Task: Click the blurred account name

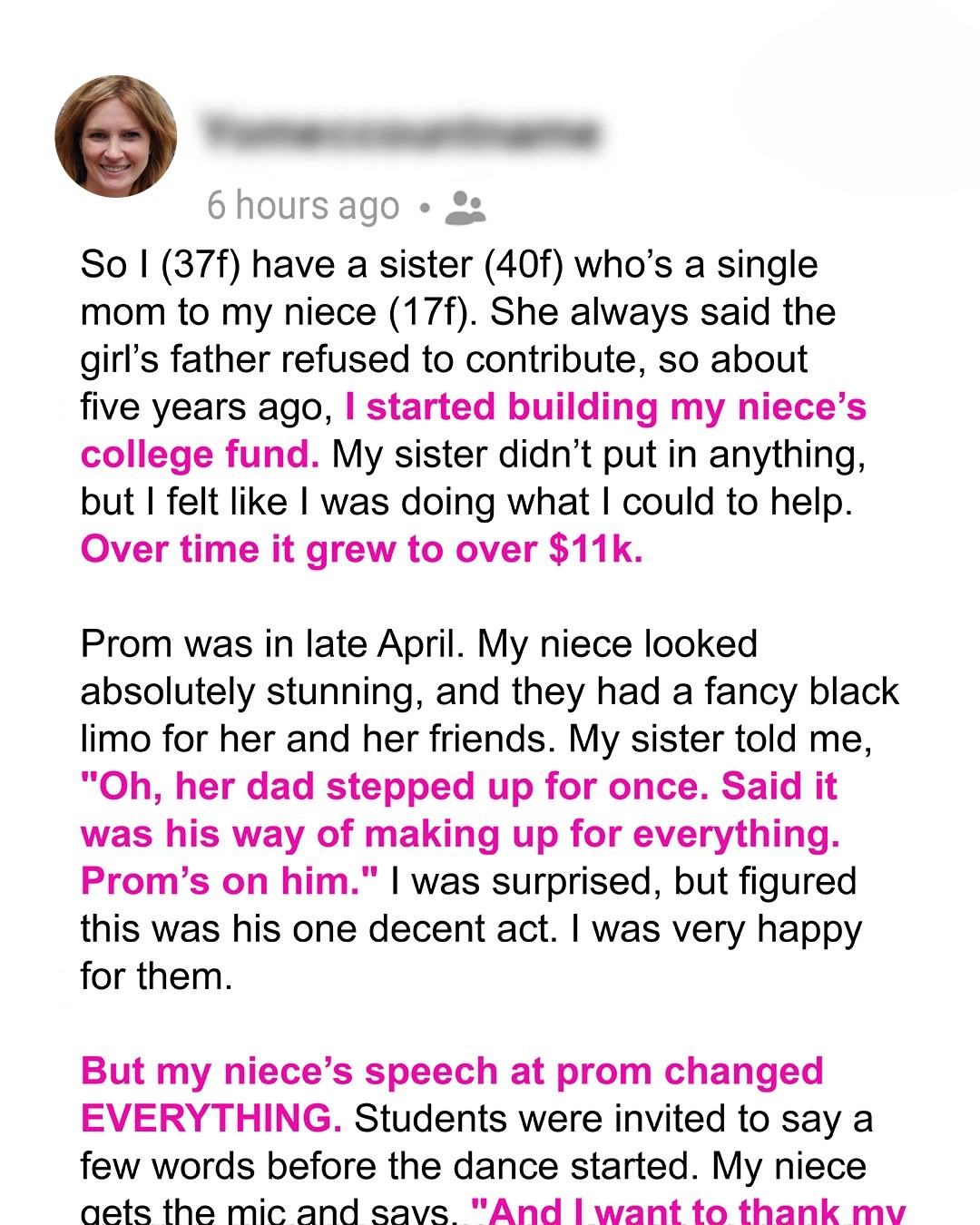Action: 400,134
